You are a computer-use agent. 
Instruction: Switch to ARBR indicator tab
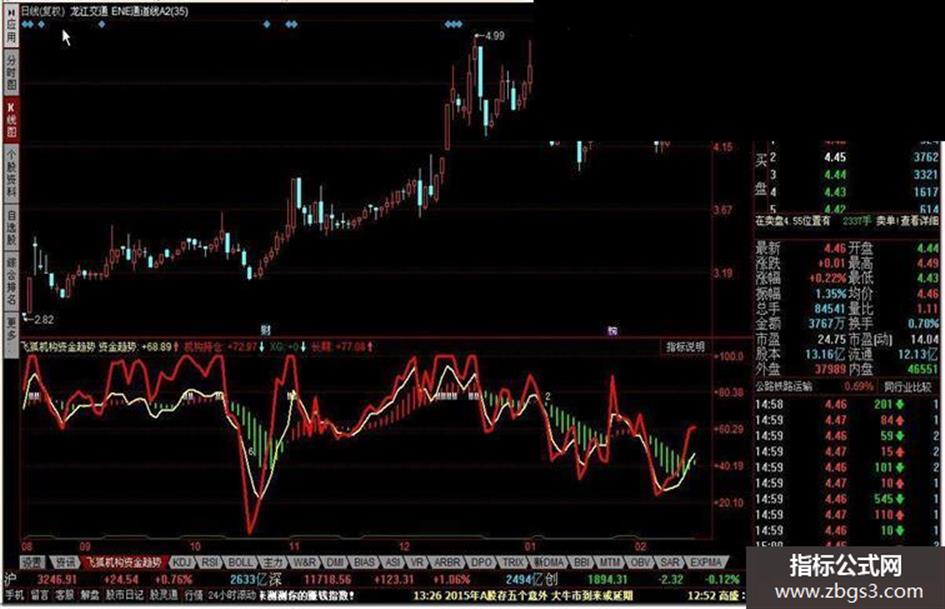(447, 563)
